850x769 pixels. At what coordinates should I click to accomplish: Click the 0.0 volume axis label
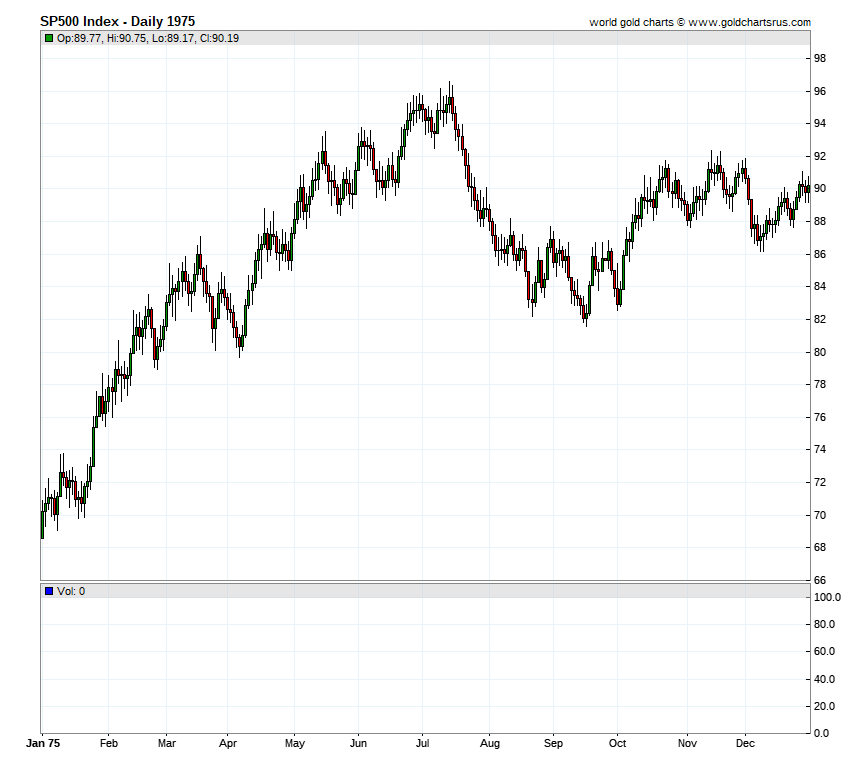(x=822, y=733)
